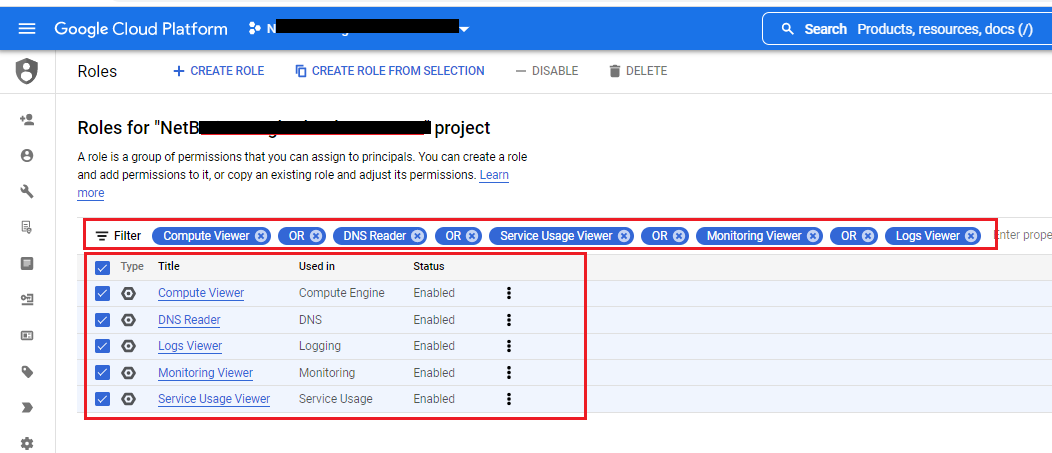Image resolution: width=1052 pixels, height=453 pixels.
Task: Remove the Monitoring Viewer filter chip
Action: 813,236
